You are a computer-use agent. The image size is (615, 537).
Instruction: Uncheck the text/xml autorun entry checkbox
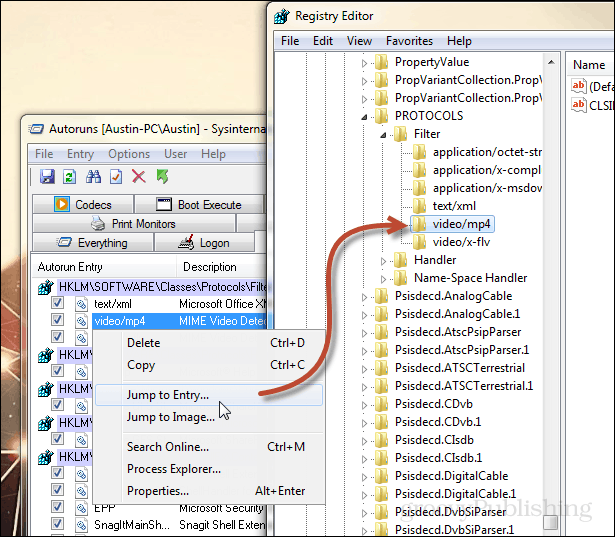57,302
